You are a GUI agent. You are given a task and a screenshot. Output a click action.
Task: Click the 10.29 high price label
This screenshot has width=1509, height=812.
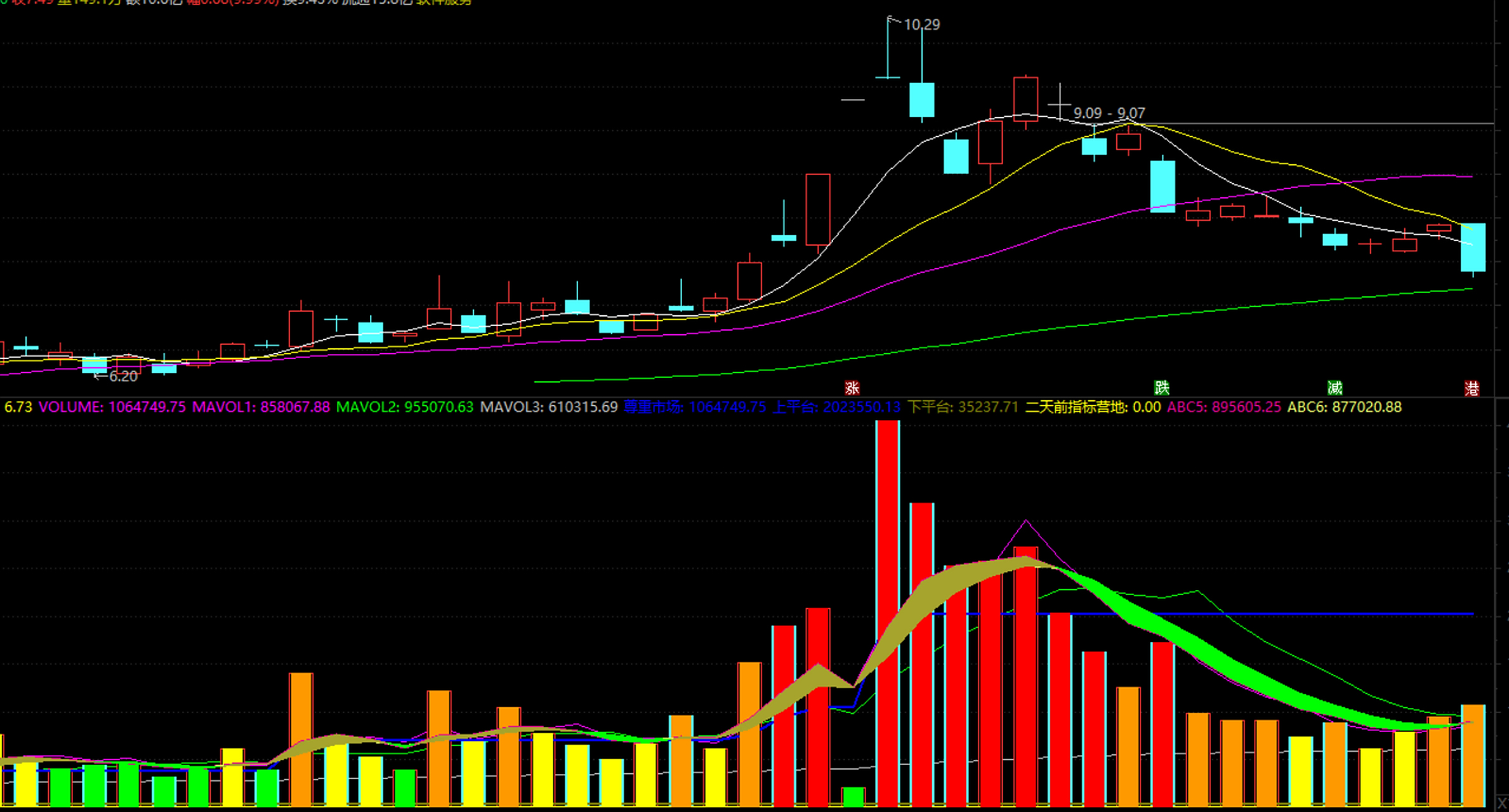pos(921,25)
